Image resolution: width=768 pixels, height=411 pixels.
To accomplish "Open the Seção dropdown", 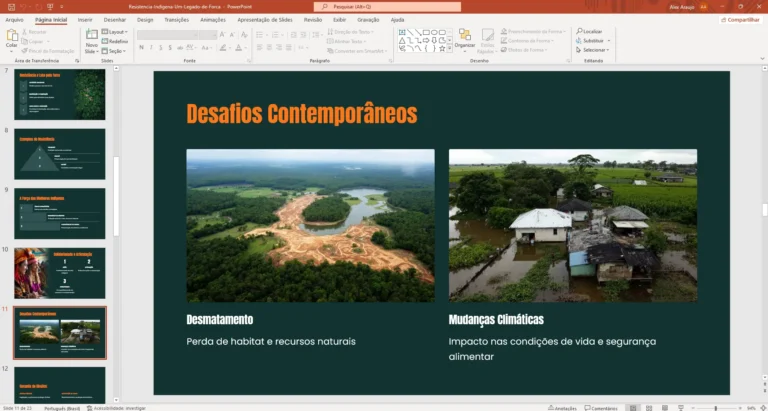I will [114, 51].
